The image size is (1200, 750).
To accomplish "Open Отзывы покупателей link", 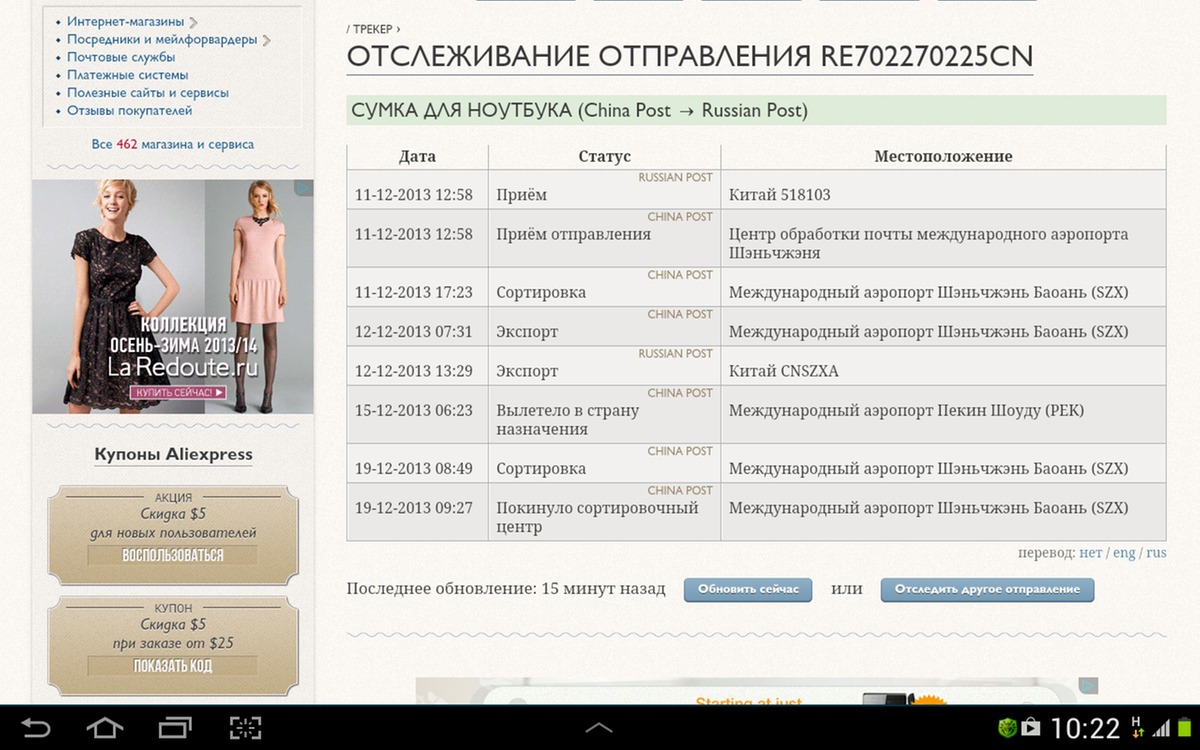I will tap(129, 111).
